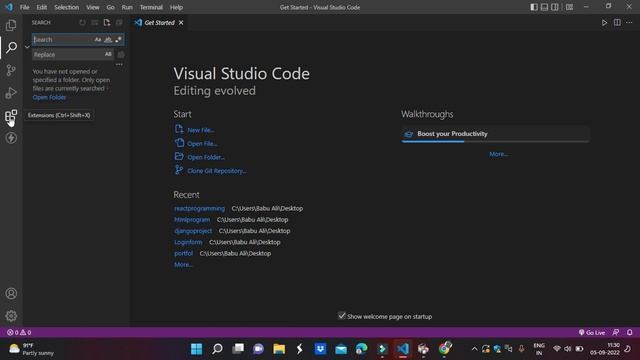Open the Windows Start button

[196, 349]
